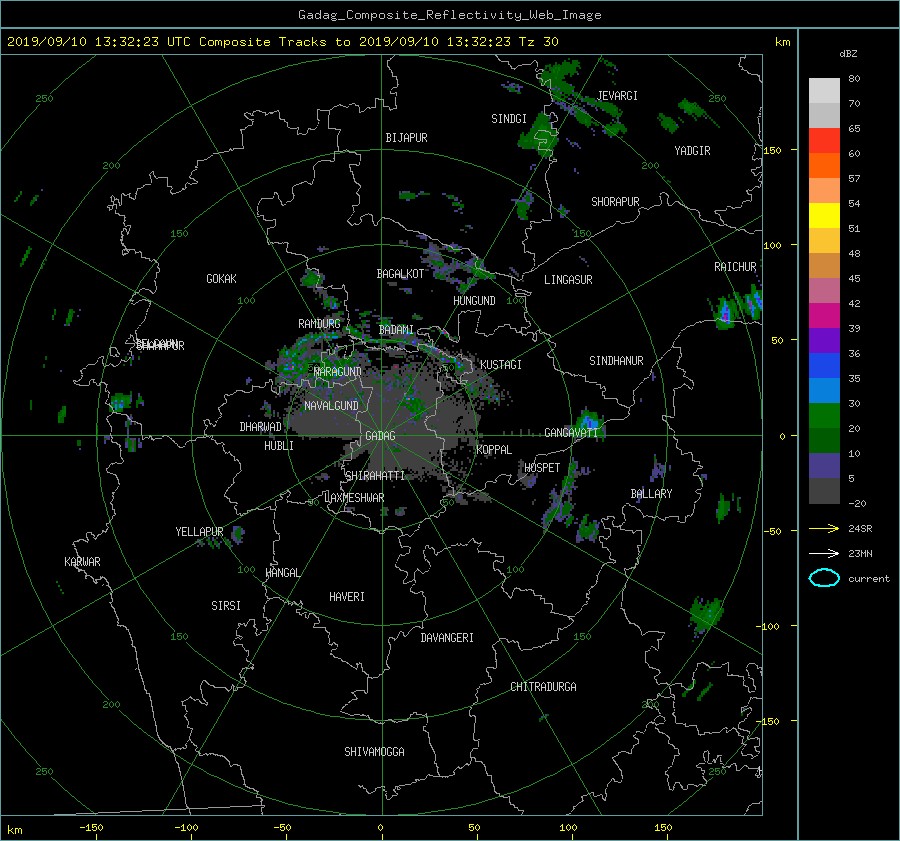Screen dimensions: 900x841
Task: Click the HUNGUND city label
Action: [x=474, y=301]
